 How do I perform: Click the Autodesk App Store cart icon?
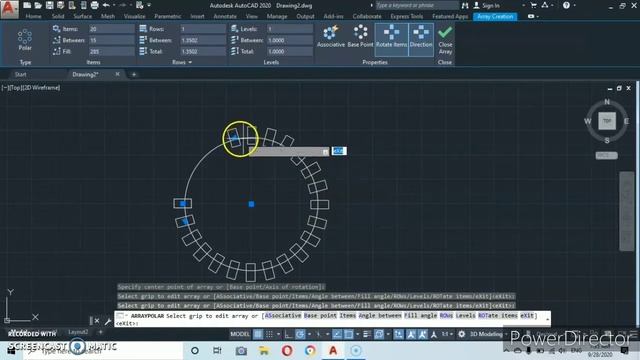coord(533,5)
